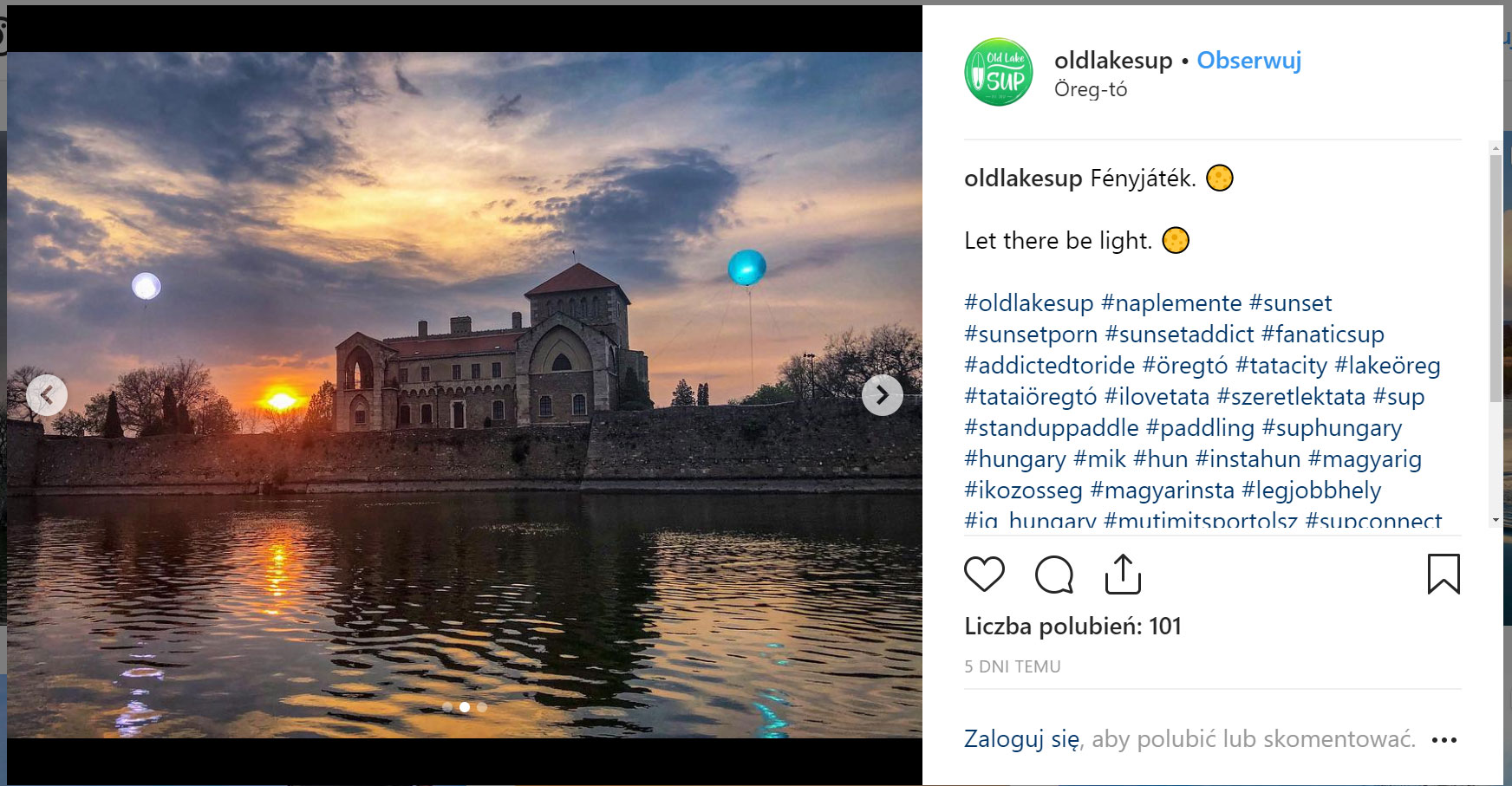The width and height of the screenshot is (1512, 786).
Task: Open the #standuppaddle hashtag
Action: tap(1052, 428)
